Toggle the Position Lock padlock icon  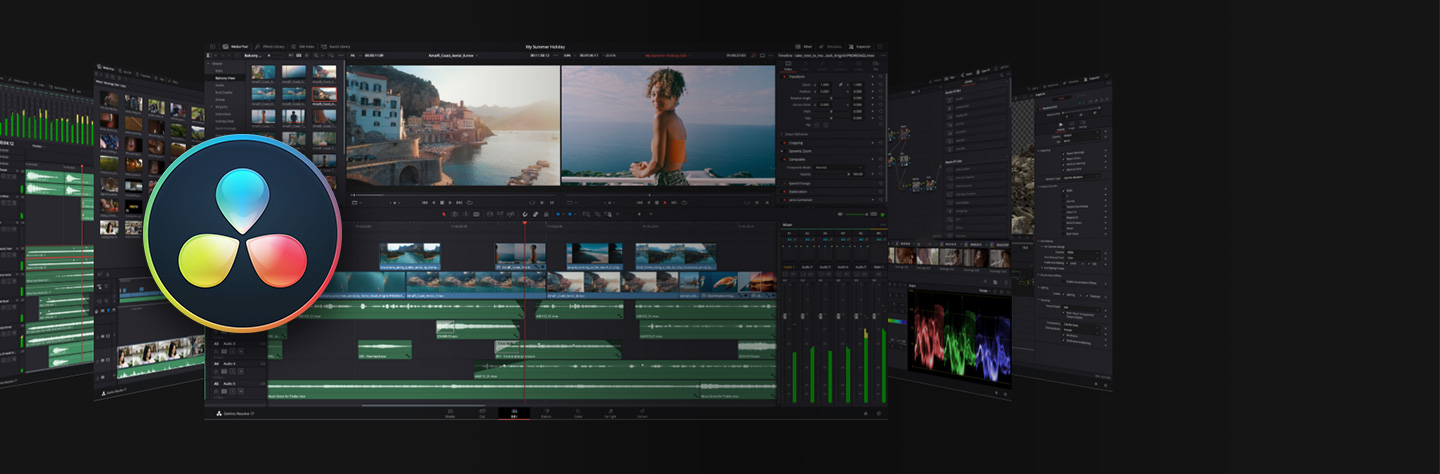click(546, 214)
